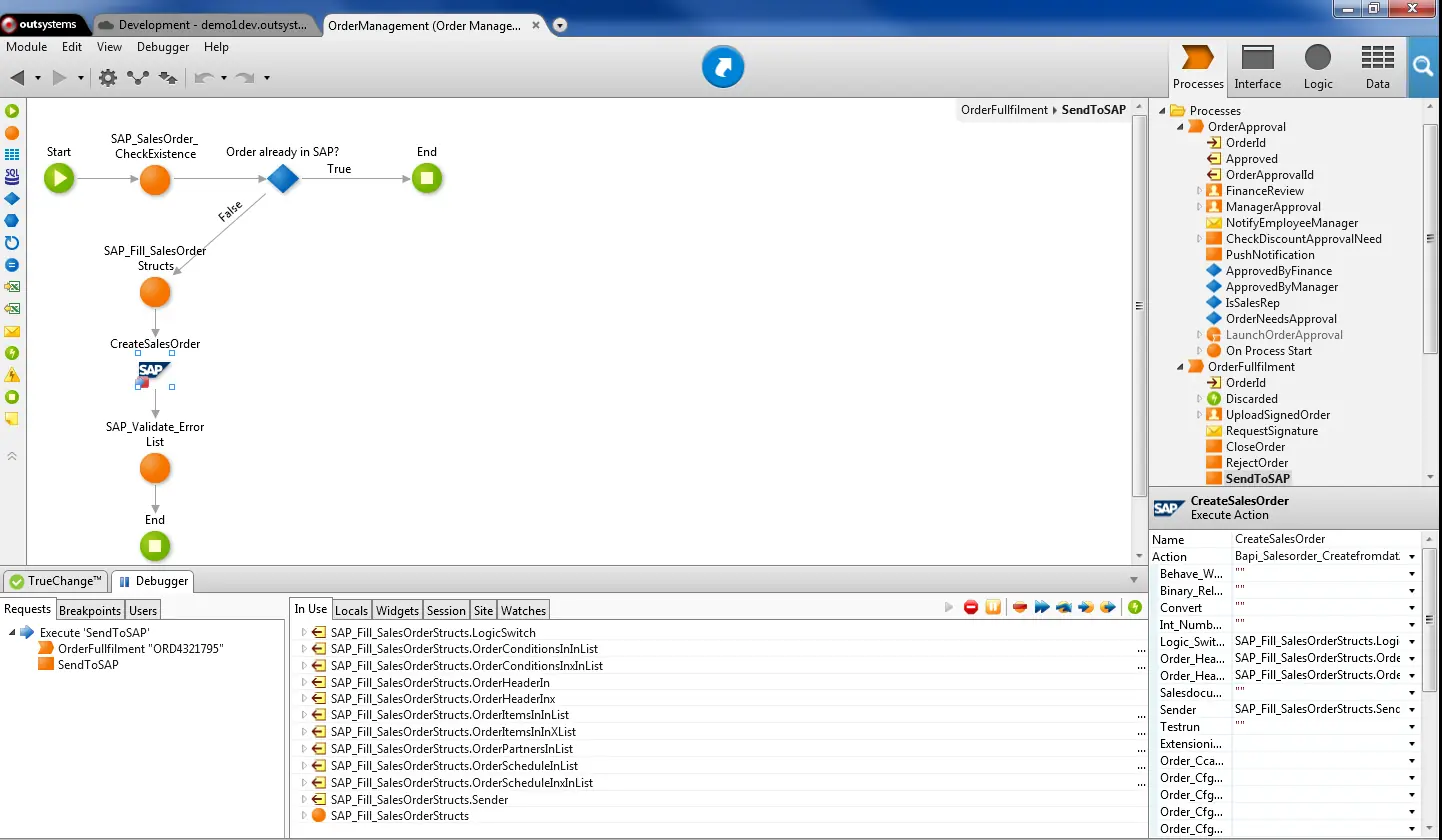Screen dimensions: 1442x840
Task: Select CheckDiscountApprovalNeed in the tree
Action: pos(1304,239)
